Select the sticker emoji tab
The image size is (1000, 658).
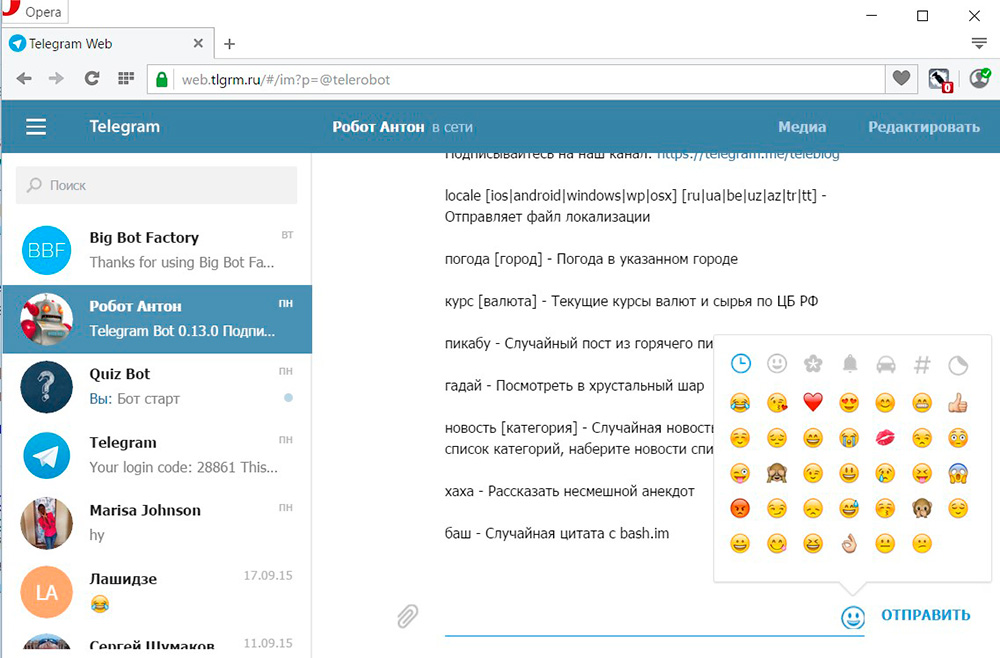click(958, 365)
